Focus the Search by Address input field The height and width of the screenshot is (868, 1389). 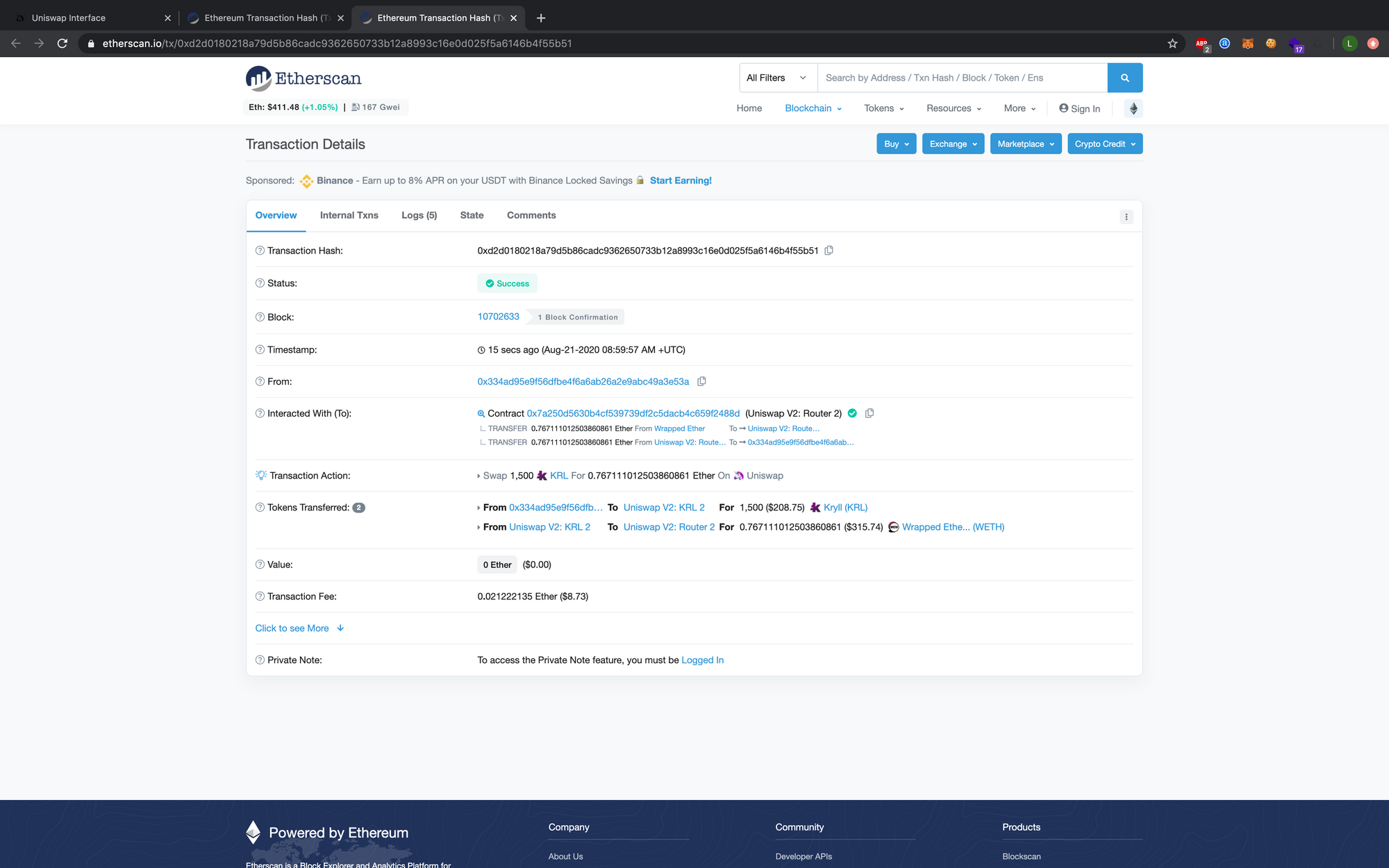click(x=963, y=78)
